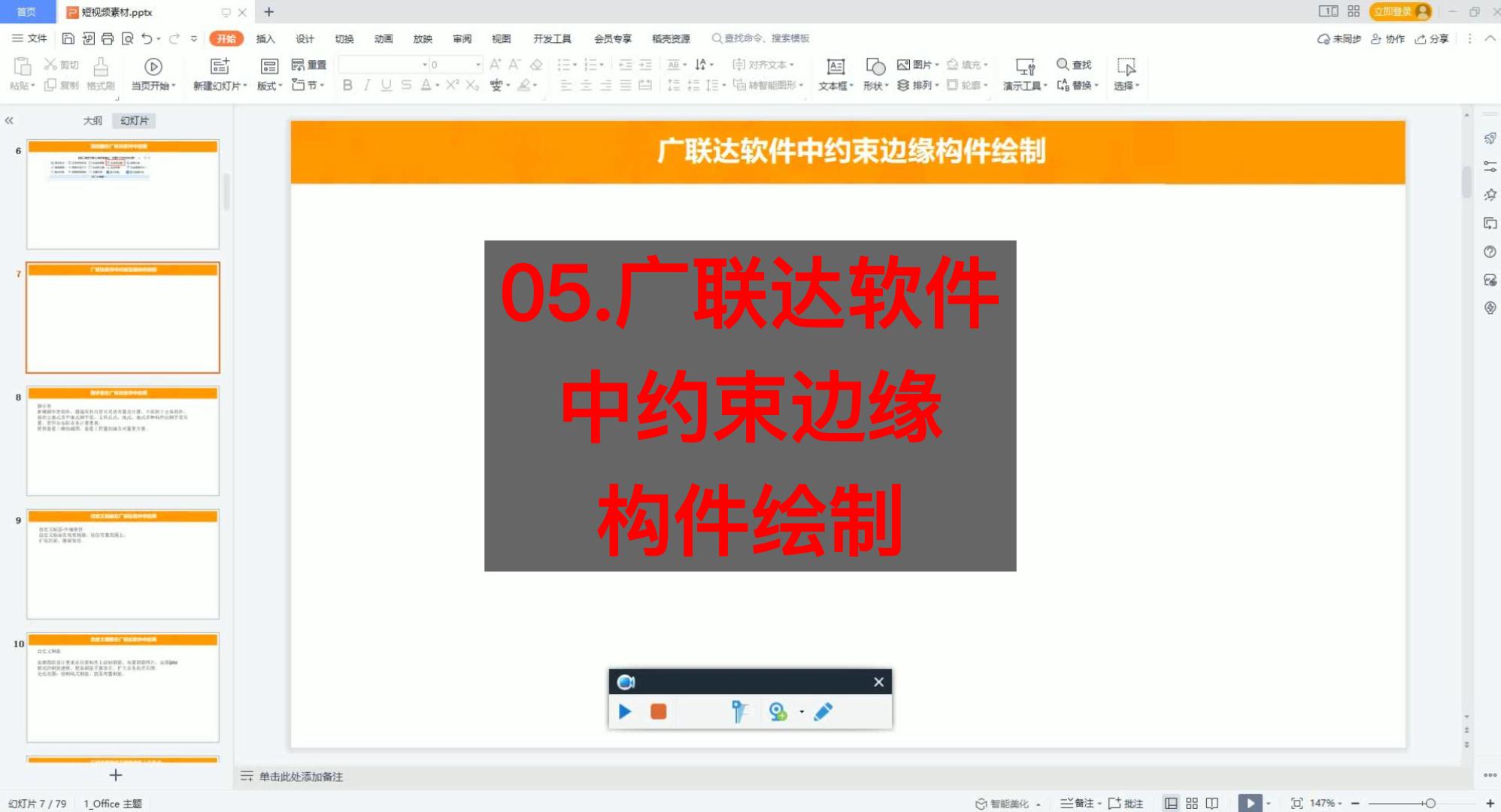1501x812 pixels.
Task: Open the View (视图) tab
Action: (502, 38)
